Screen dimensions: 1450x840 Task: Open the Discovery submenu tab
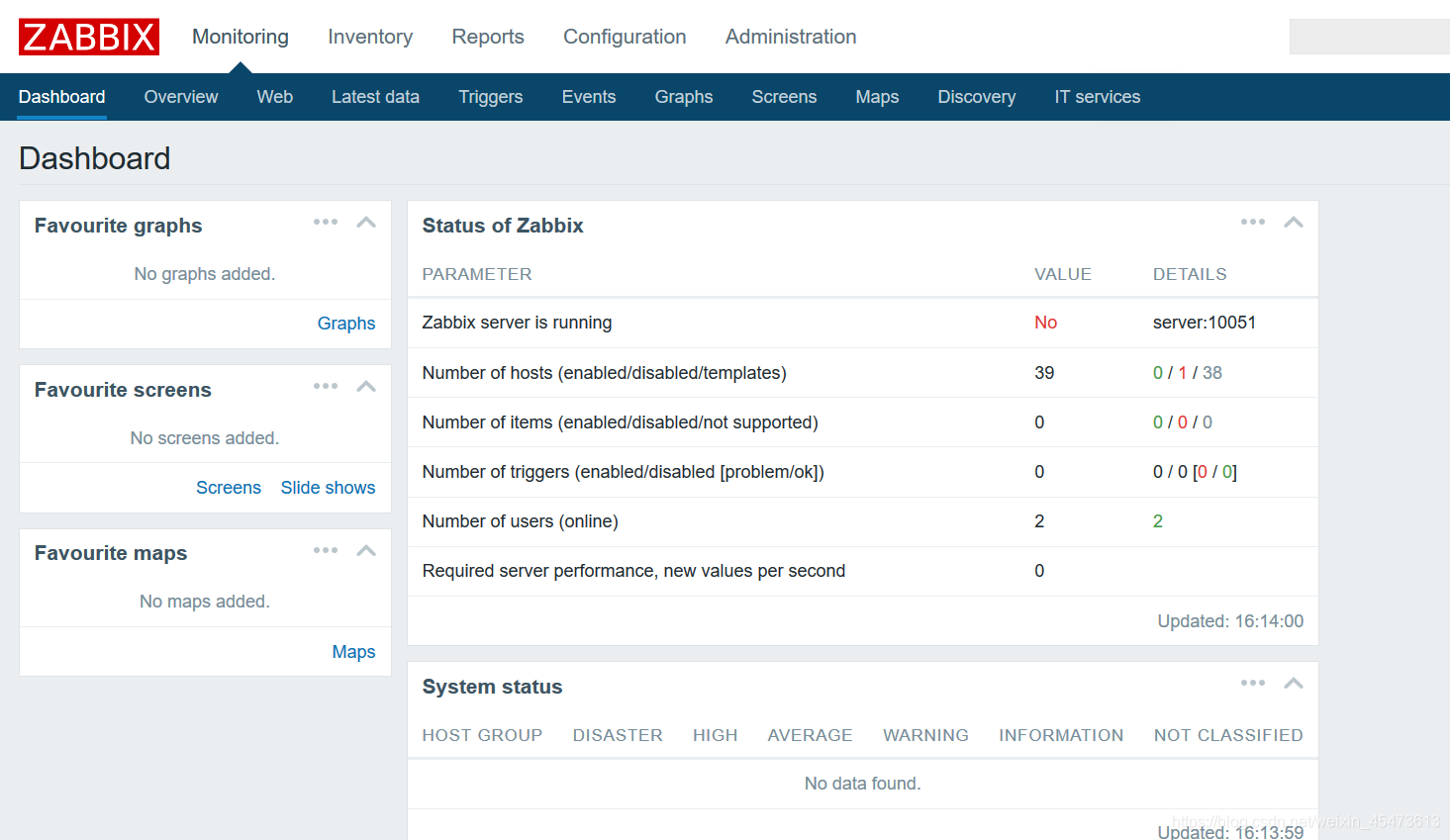(x=977, y=97)
